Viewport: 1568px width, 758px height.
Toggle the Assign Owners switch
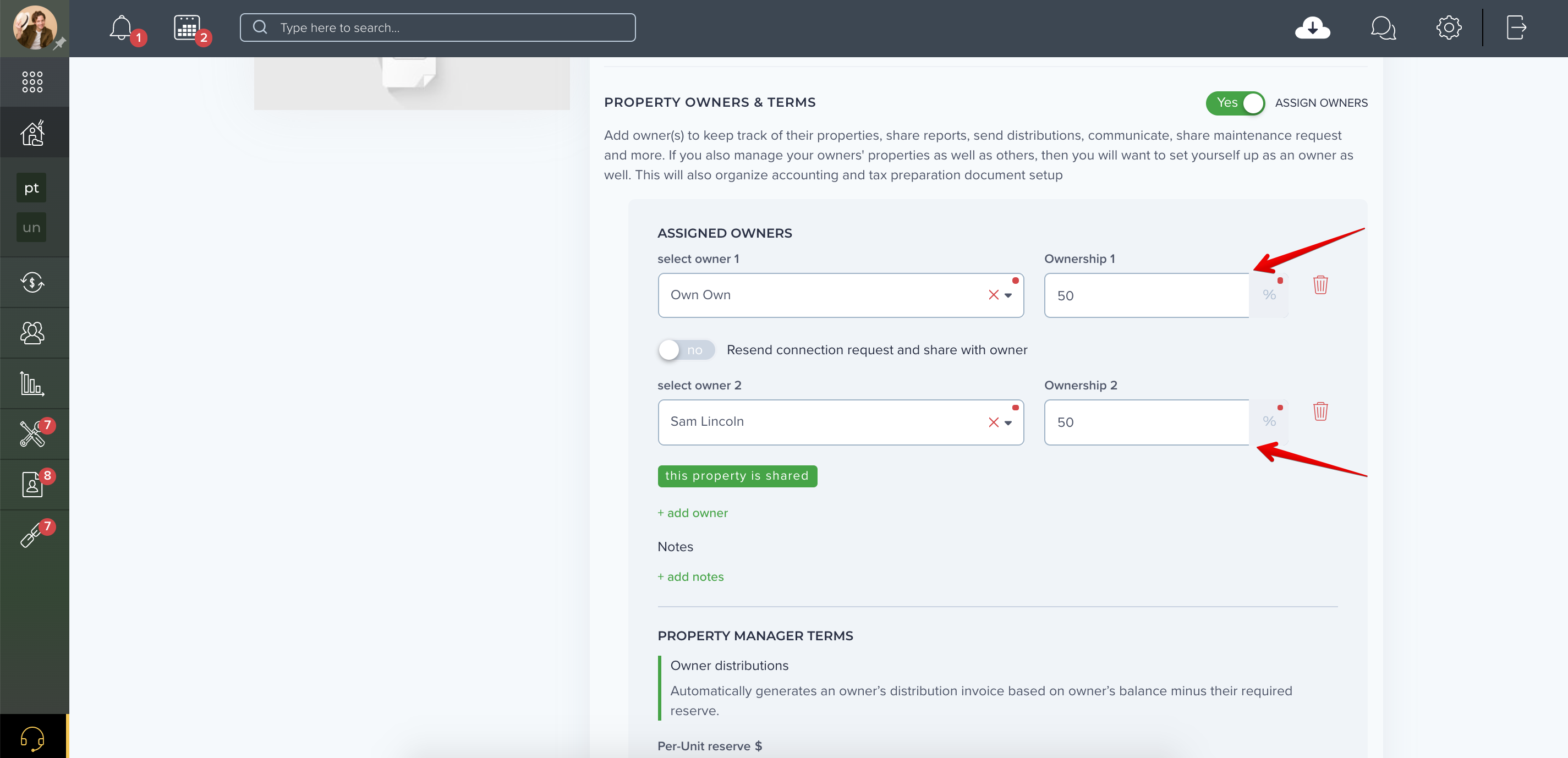1235,103
